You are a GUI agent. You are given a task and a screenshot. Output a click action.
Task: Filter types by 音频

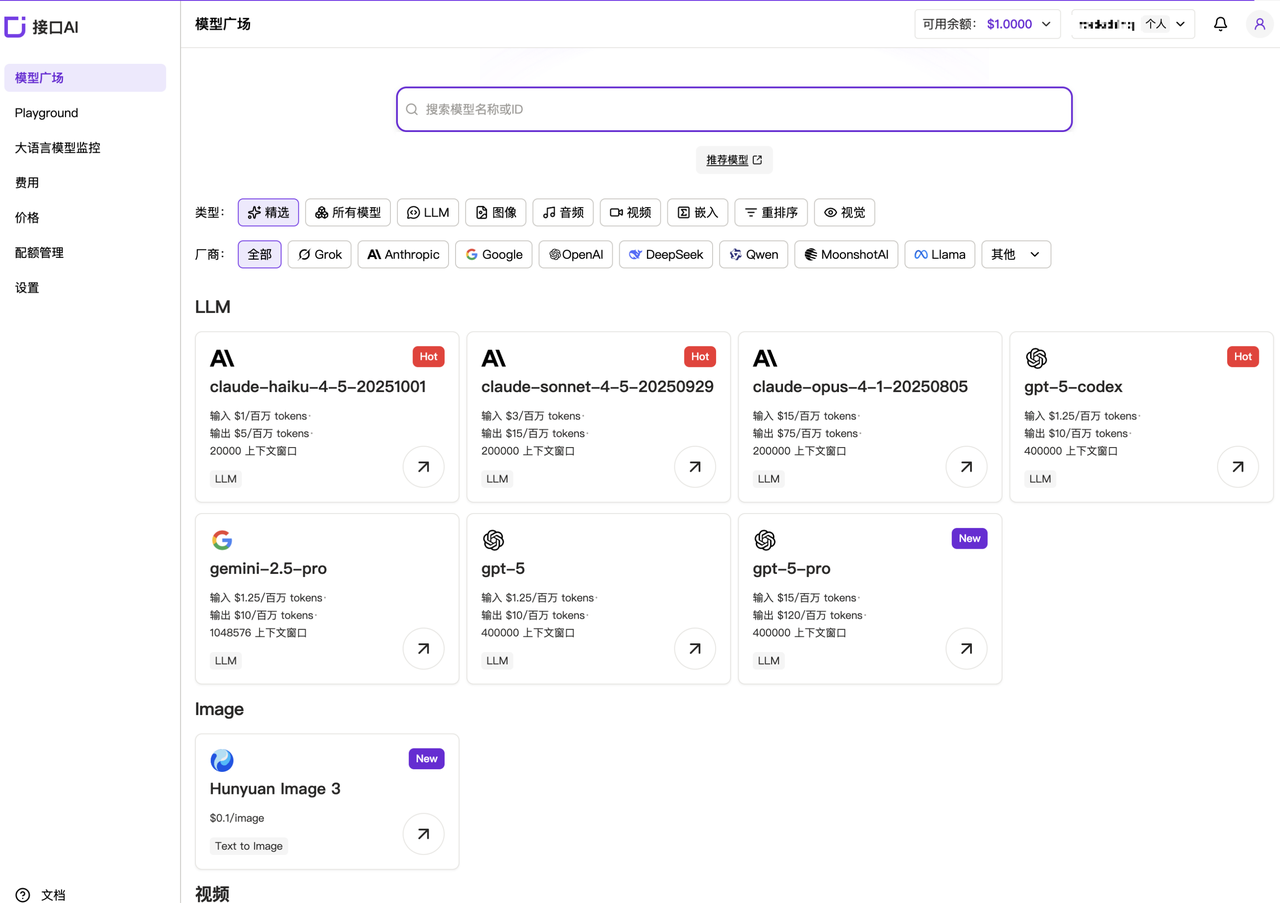[x=563, y=212]
